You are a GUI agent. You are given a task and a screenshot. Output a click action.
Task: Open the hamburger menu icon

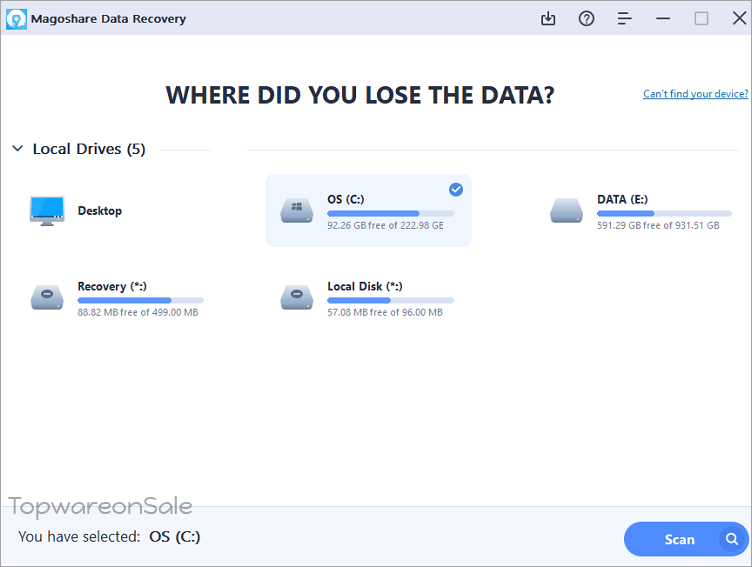[624, 19]
